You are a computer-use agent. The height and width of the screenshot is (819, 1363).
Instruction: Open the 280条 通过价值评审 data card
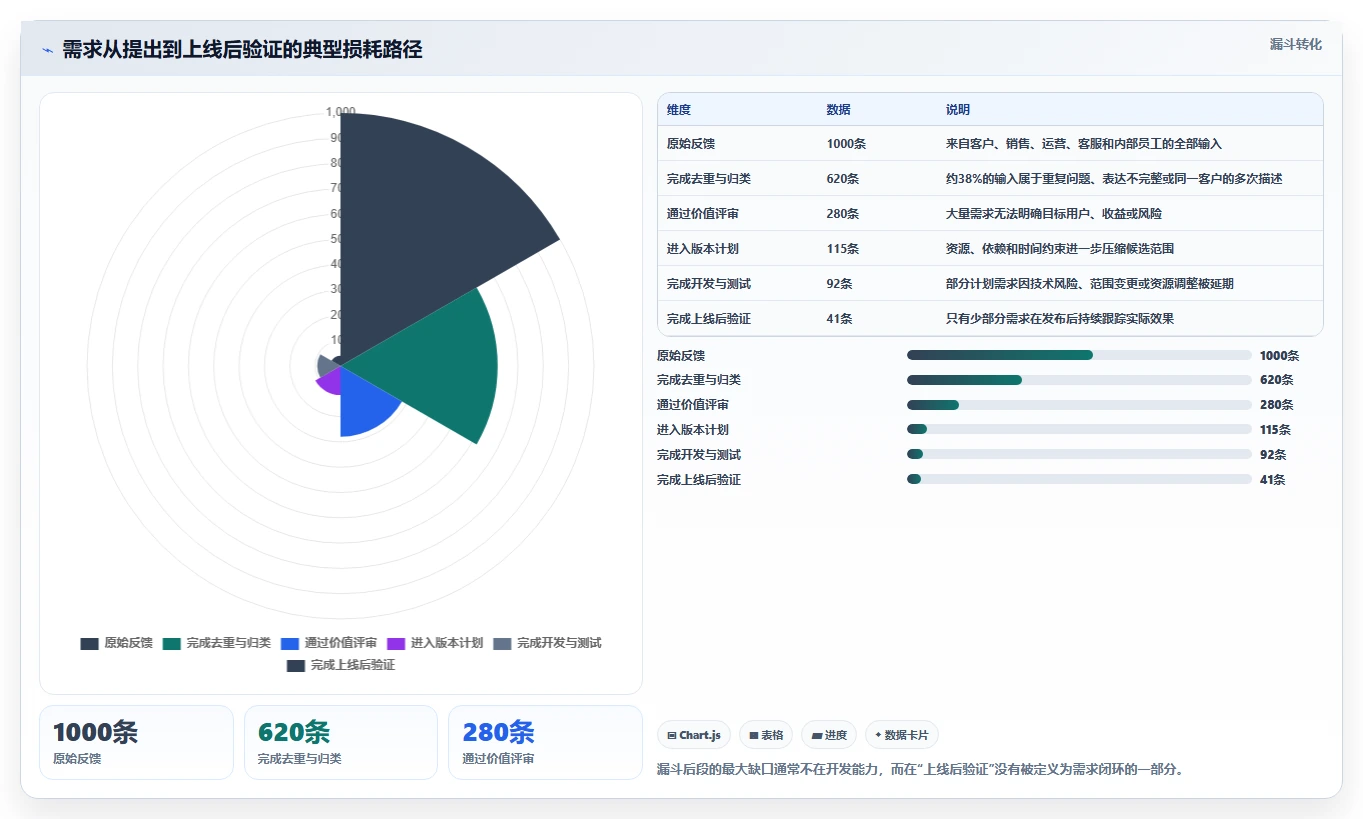click(x=545, y=742)
